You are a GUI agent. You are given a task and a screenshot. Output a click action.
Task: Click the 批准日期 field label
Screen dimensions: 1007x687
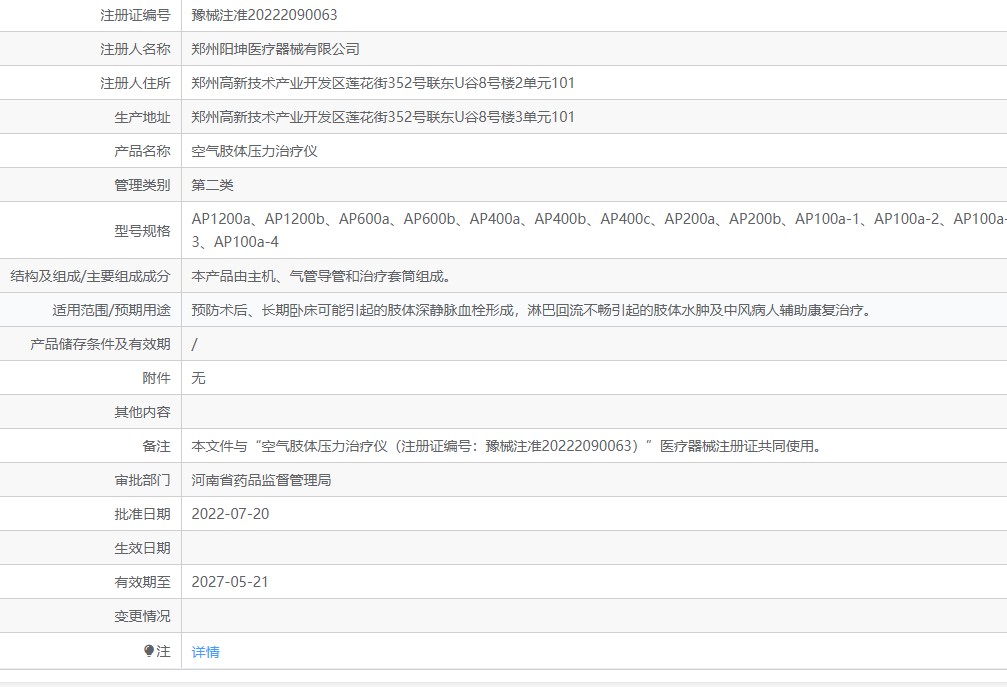[x=143, y=514]
